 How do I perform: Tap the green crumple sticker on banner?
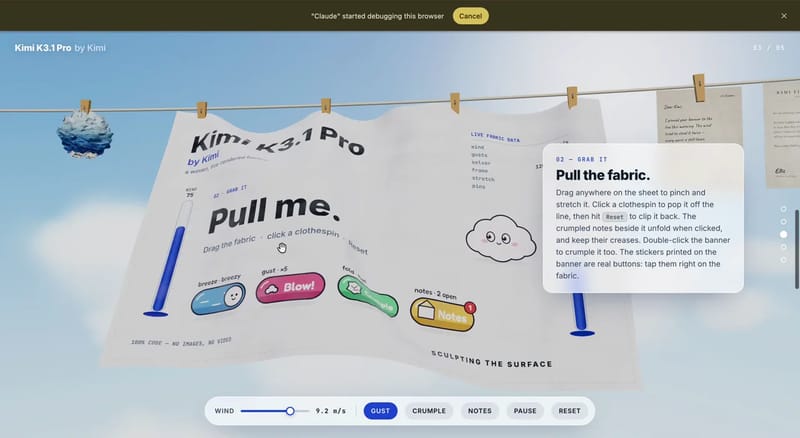point(368,297)
